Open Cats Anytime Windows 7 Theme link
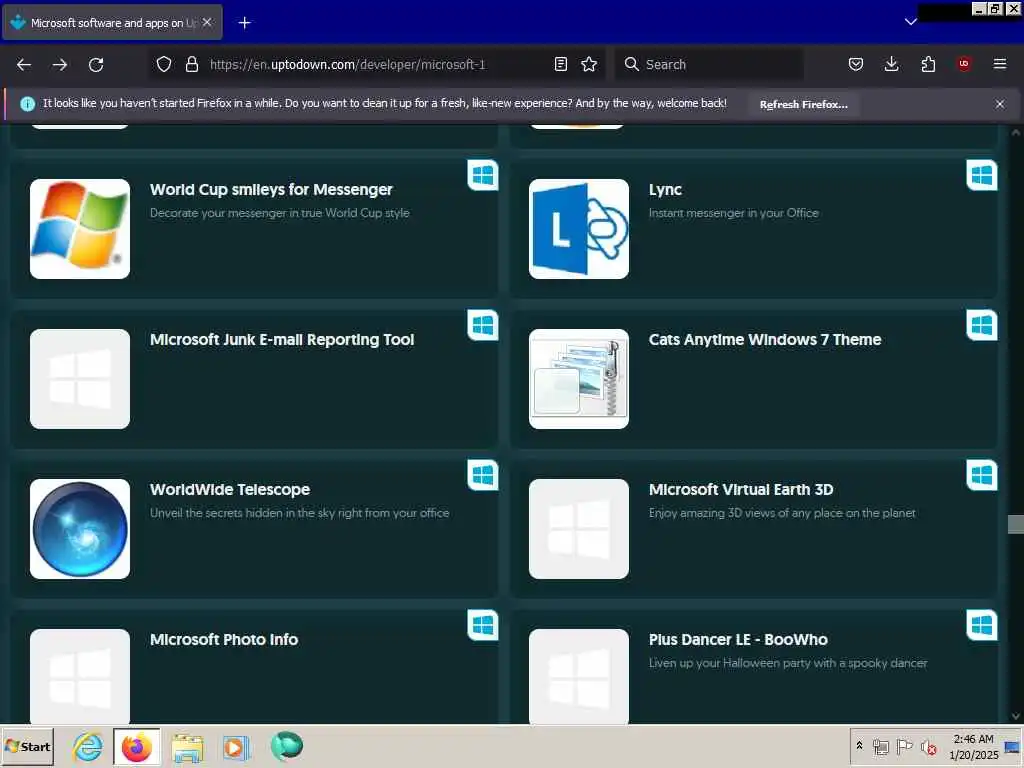The height and width of the screenshot is (768, 1024). point(765,340)
